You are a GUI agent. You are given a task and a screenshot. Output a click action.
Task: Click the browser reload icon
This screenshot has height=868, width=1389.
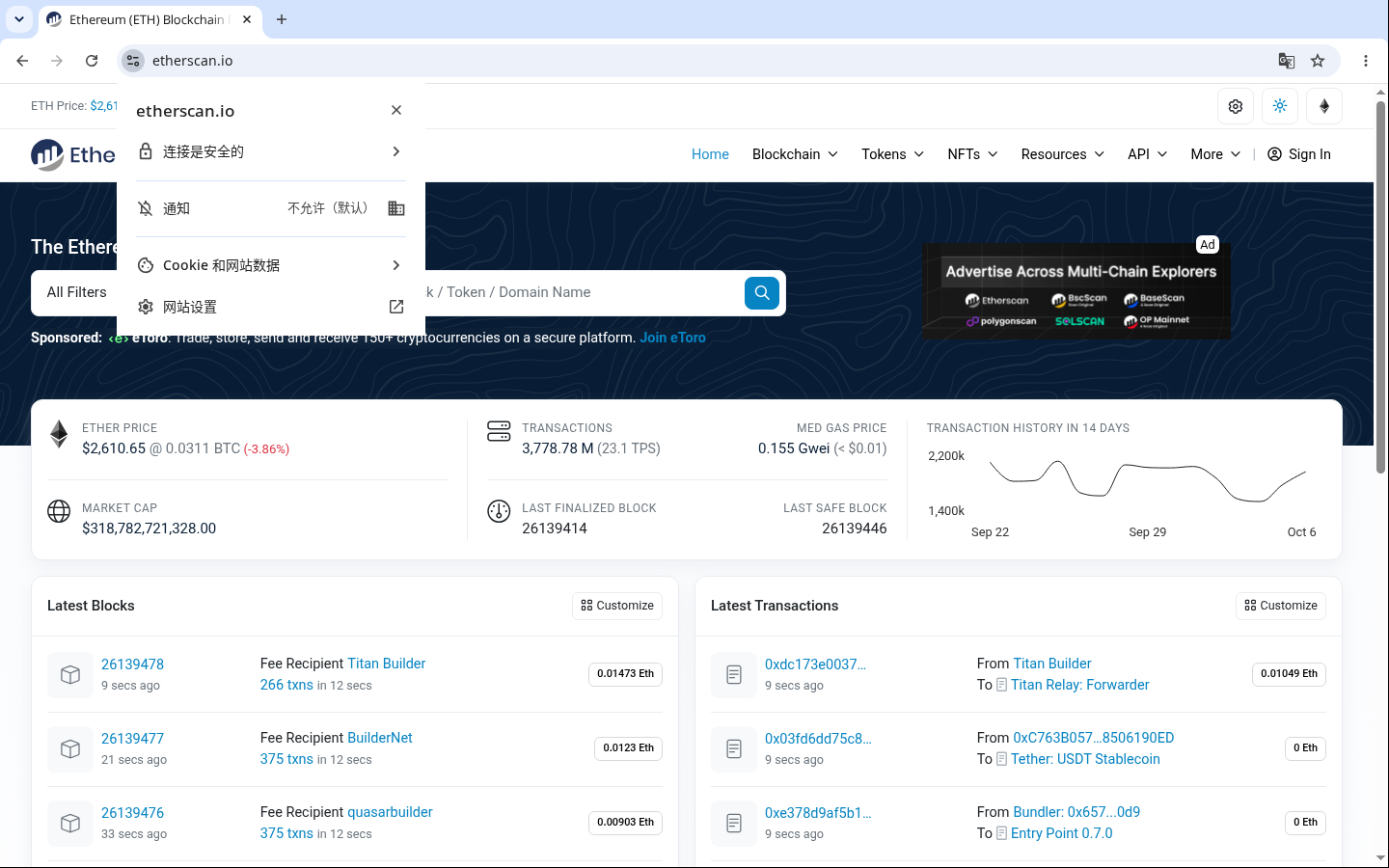click(92, 61)
